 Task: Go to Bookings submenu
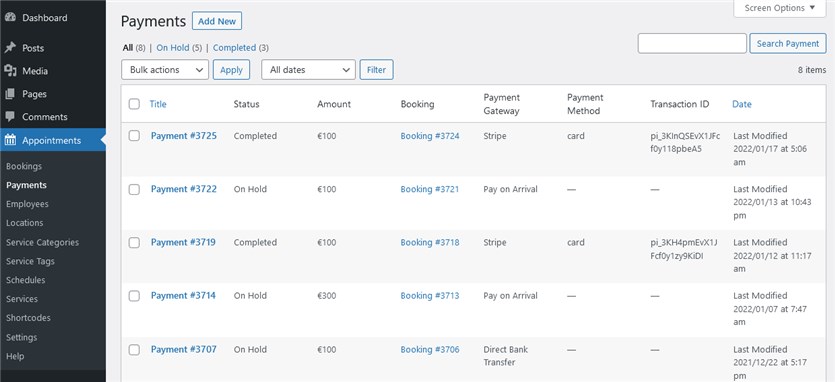click(x=24, y=166)
